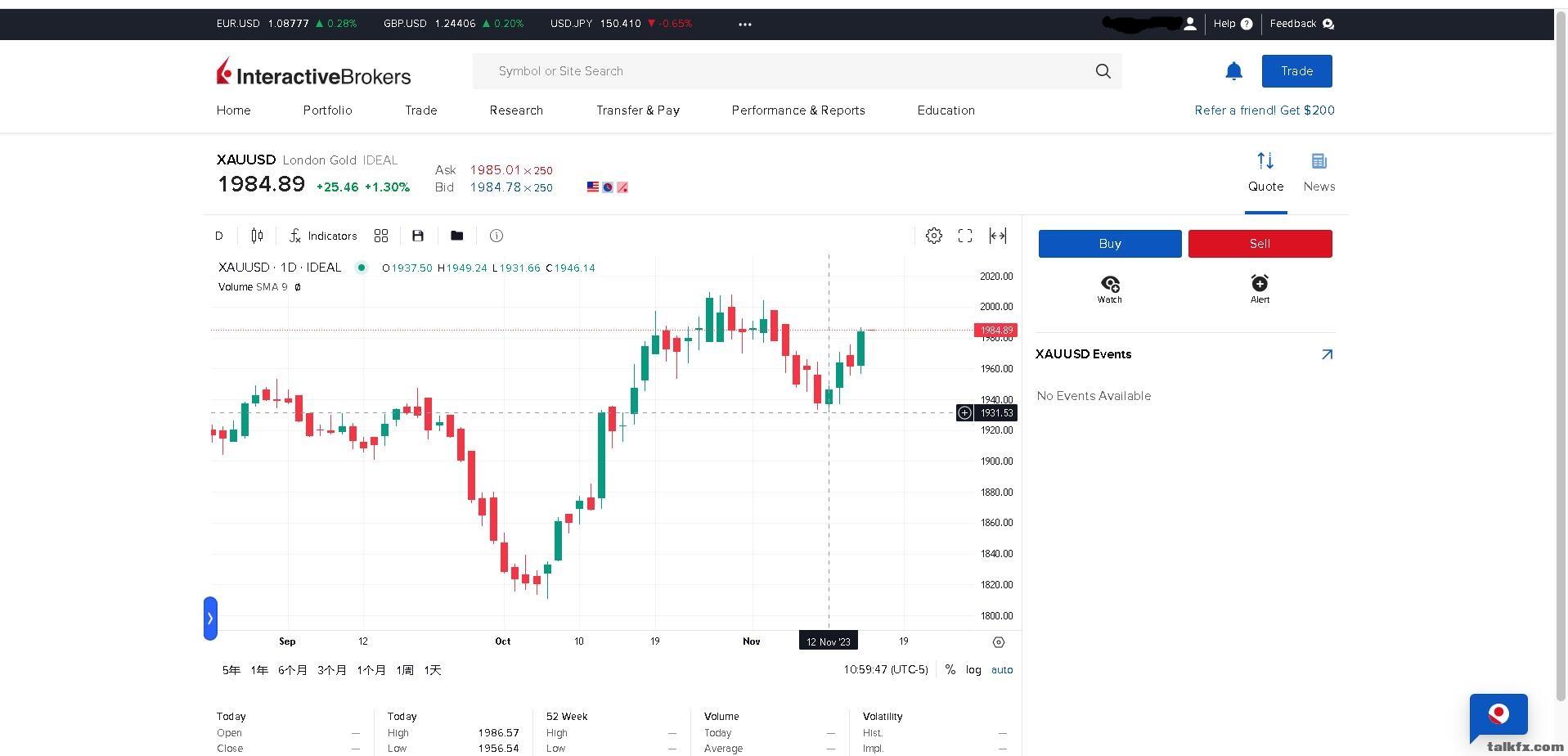The height and width of the screenshot is (756, 1568).
Task: Open Refer a friend link
Action: 1265,110
